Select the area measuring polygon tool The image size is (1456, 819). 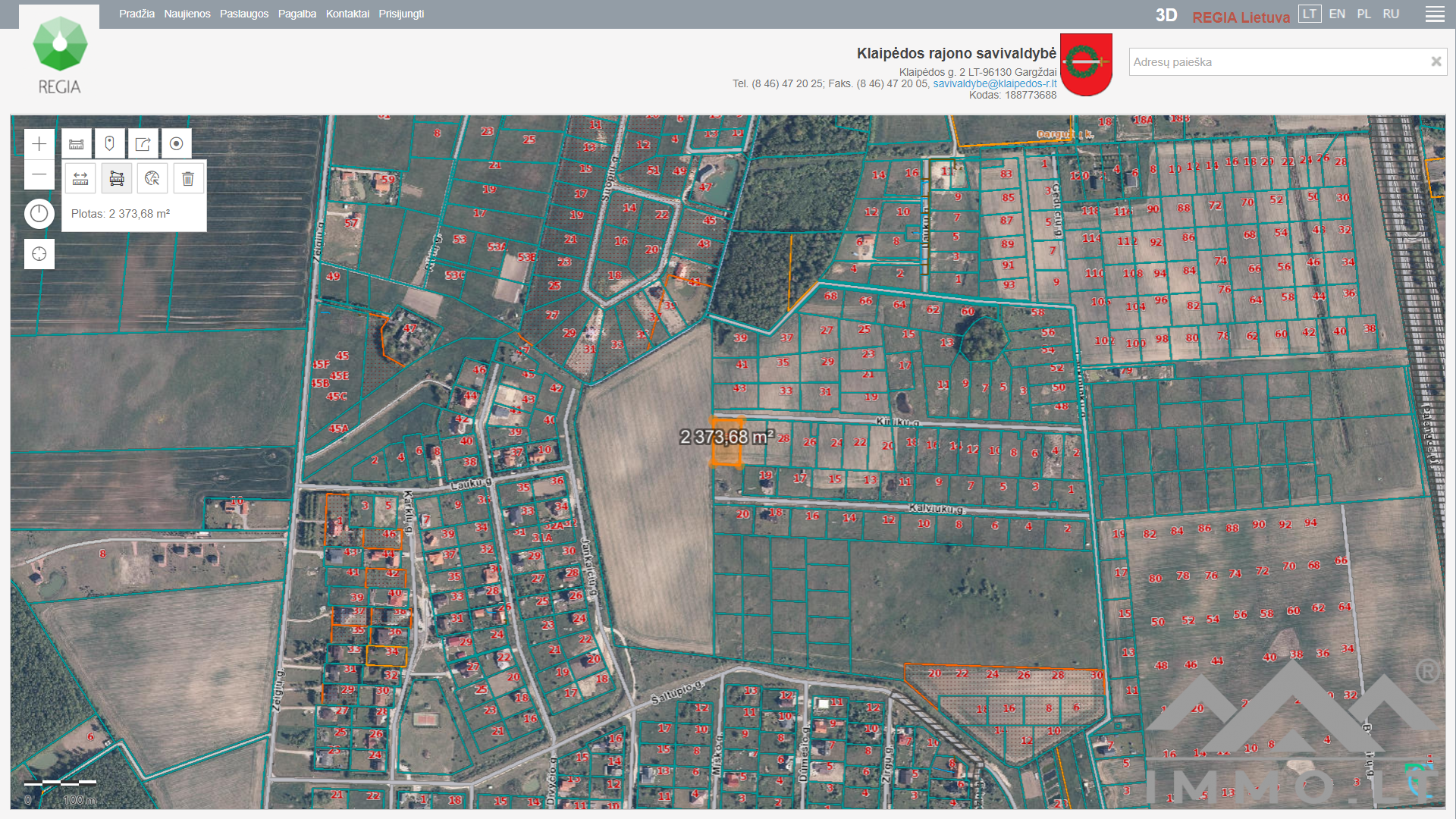pyautogui.click(x=117, y=178)
